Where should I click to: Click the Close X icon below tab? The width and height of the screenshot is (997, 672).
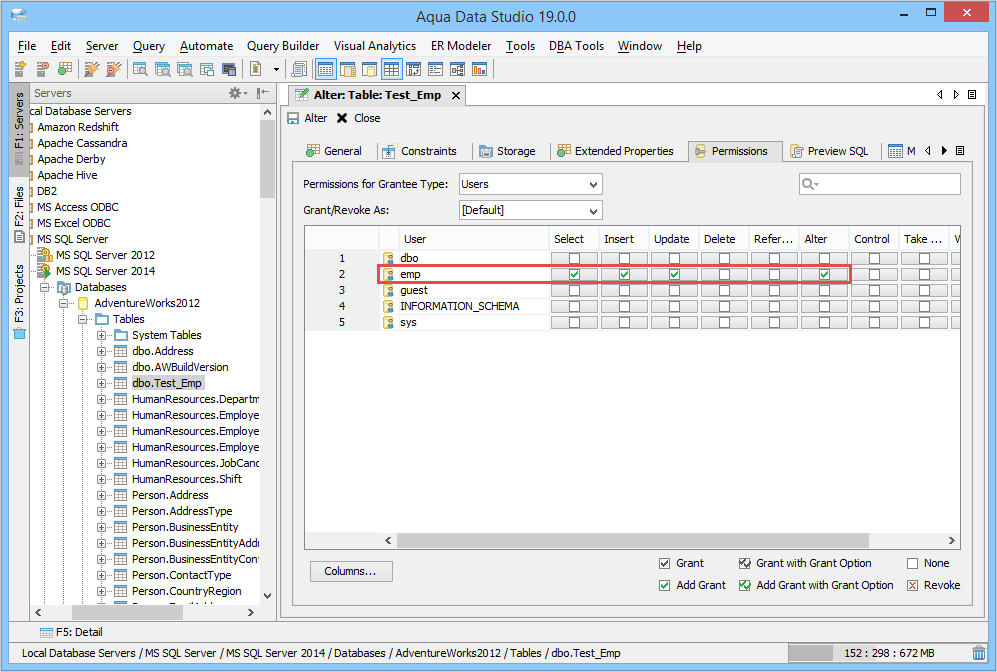click(342, 118)
